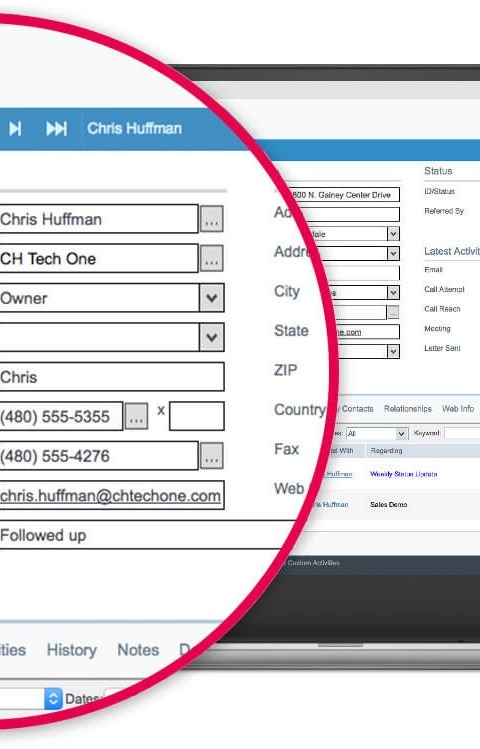Expand empty dropdown below Owner field

tap(212, 337)
